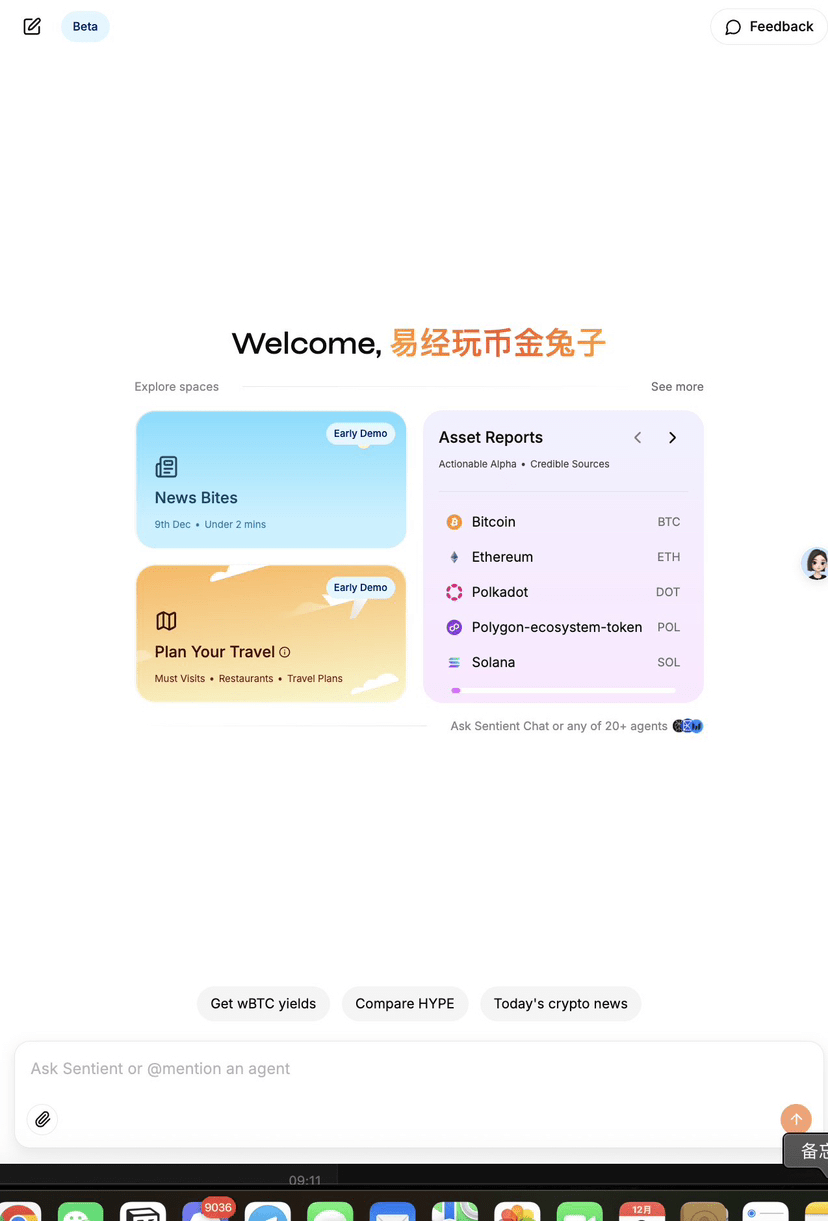Open Chrome from the dock
828x1221 pixels.
click(18, 1211)
